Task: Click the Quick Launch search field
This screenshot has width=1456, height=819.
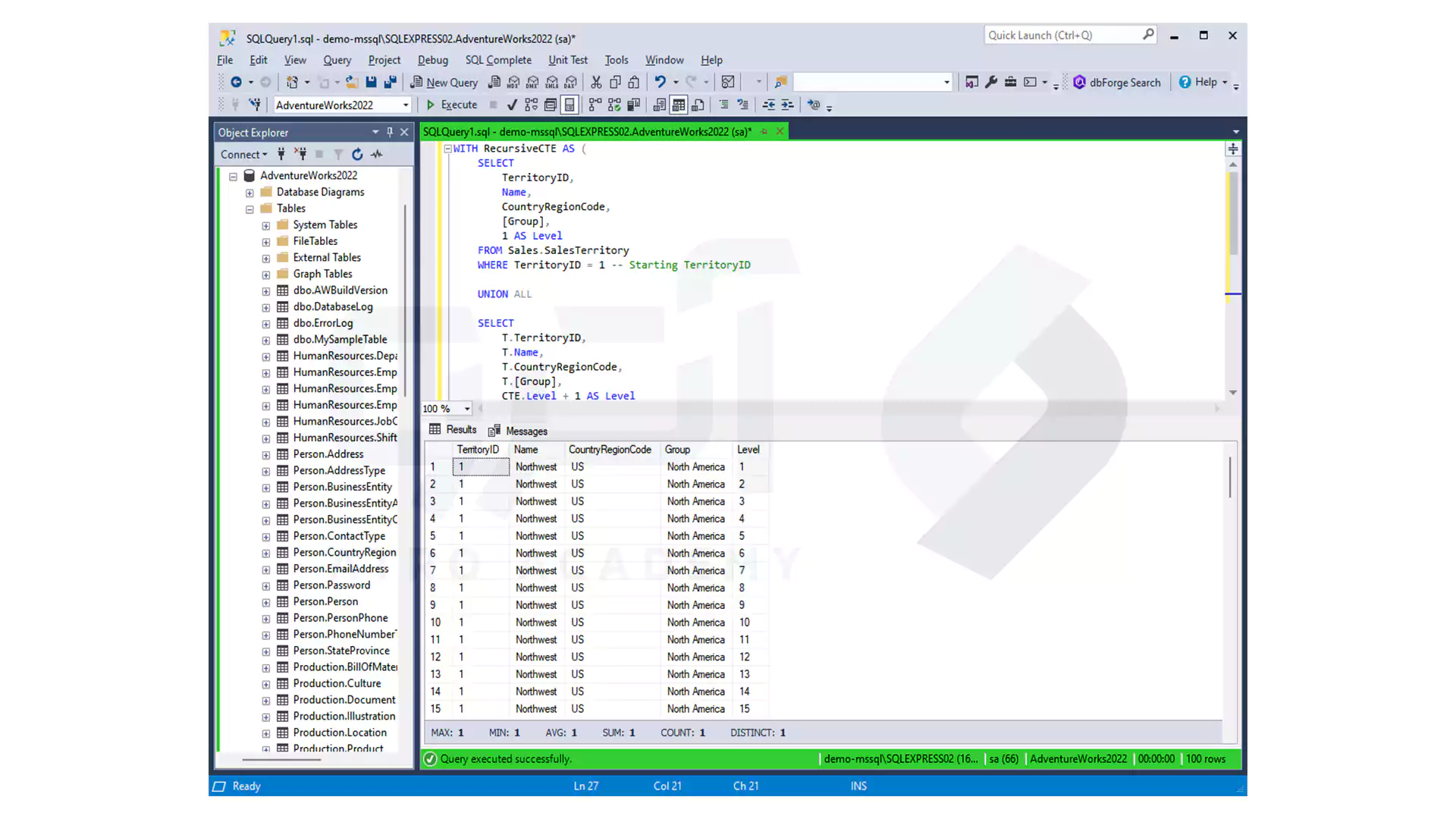Action: point(1071,35)
